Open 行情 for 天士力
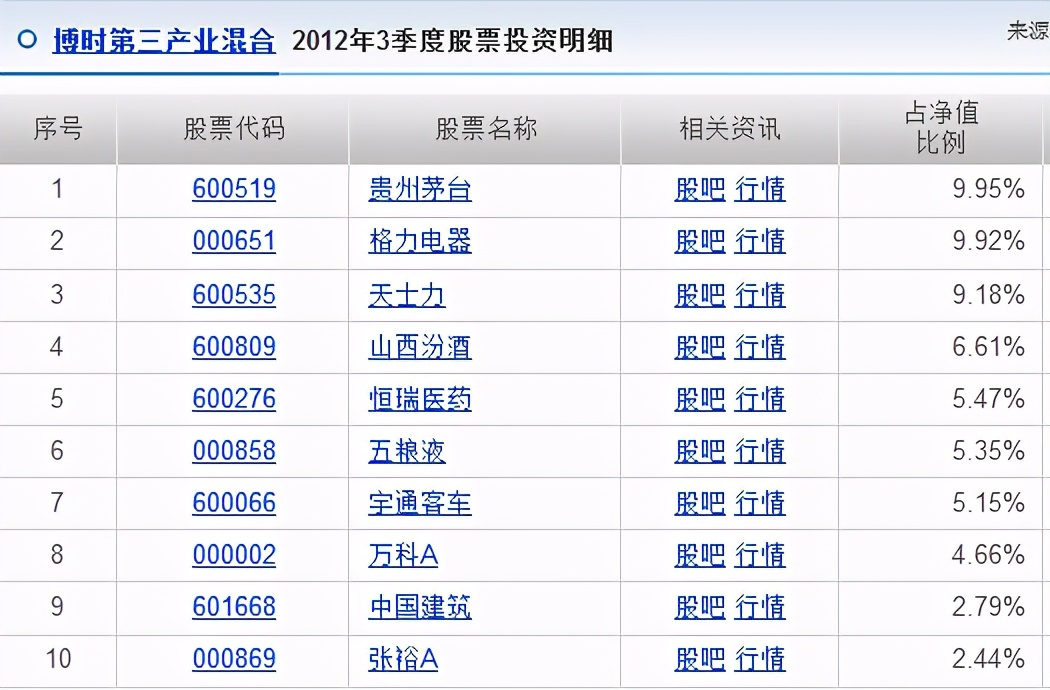 (x=760, y=295)
